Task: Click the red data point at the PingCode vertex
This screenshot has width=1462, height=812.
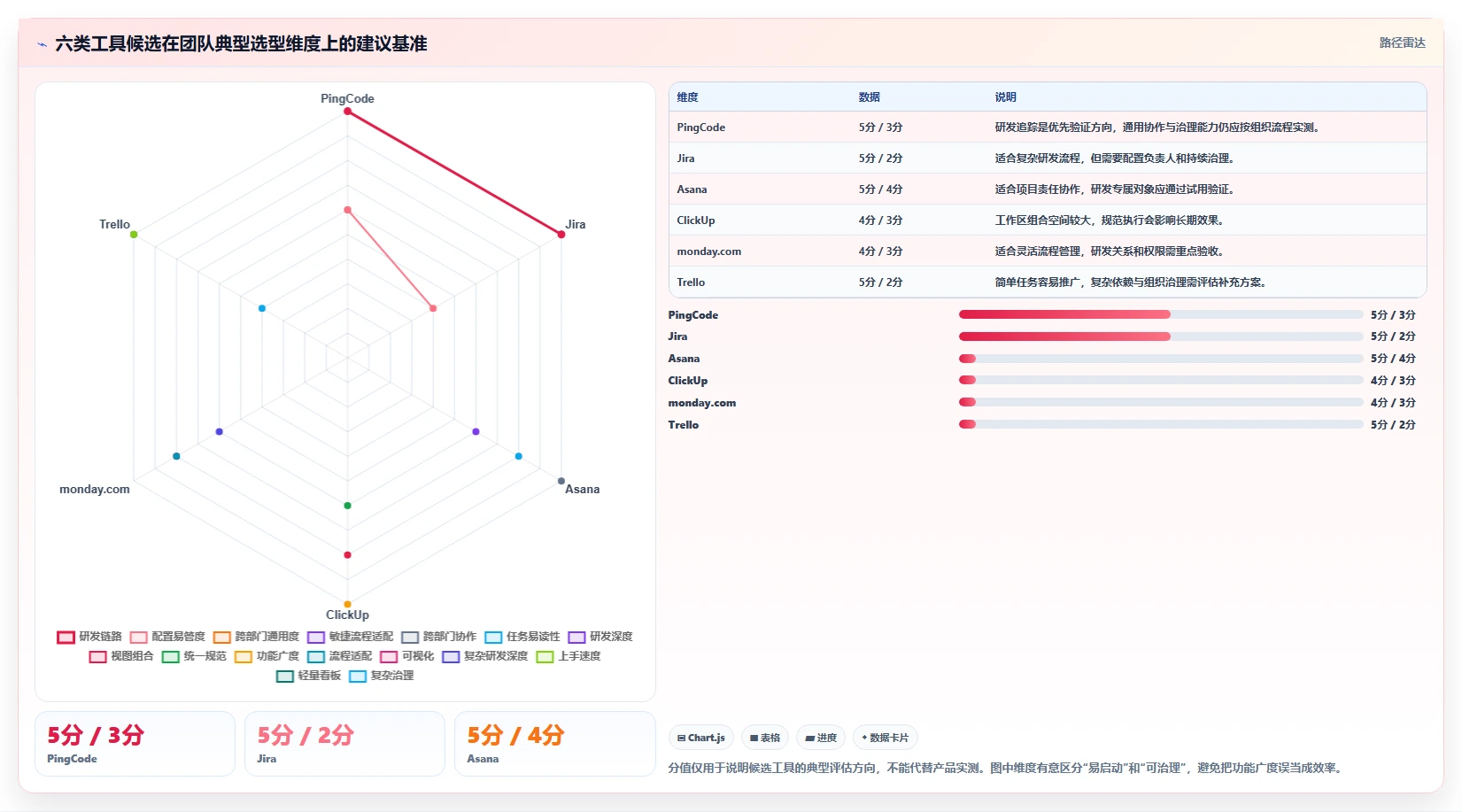Action: pyautogui.click(x=347, y=111)
